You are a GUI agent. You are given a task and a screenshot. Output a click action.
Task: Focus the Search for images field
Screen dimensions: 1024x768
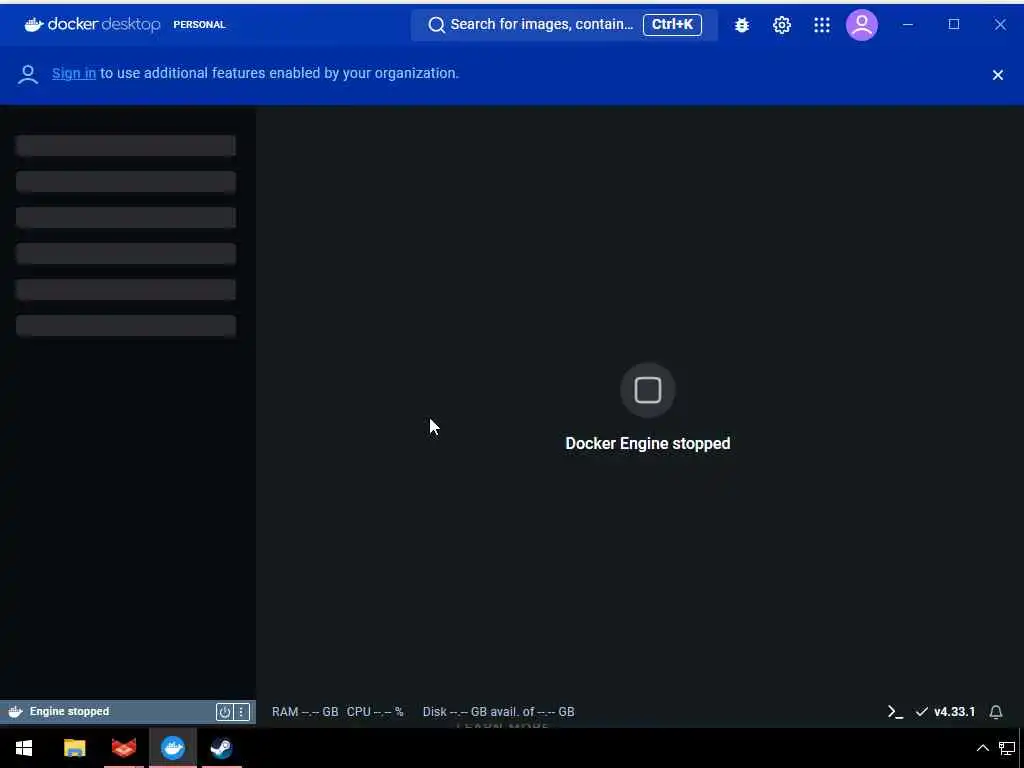tap(564, 25)
